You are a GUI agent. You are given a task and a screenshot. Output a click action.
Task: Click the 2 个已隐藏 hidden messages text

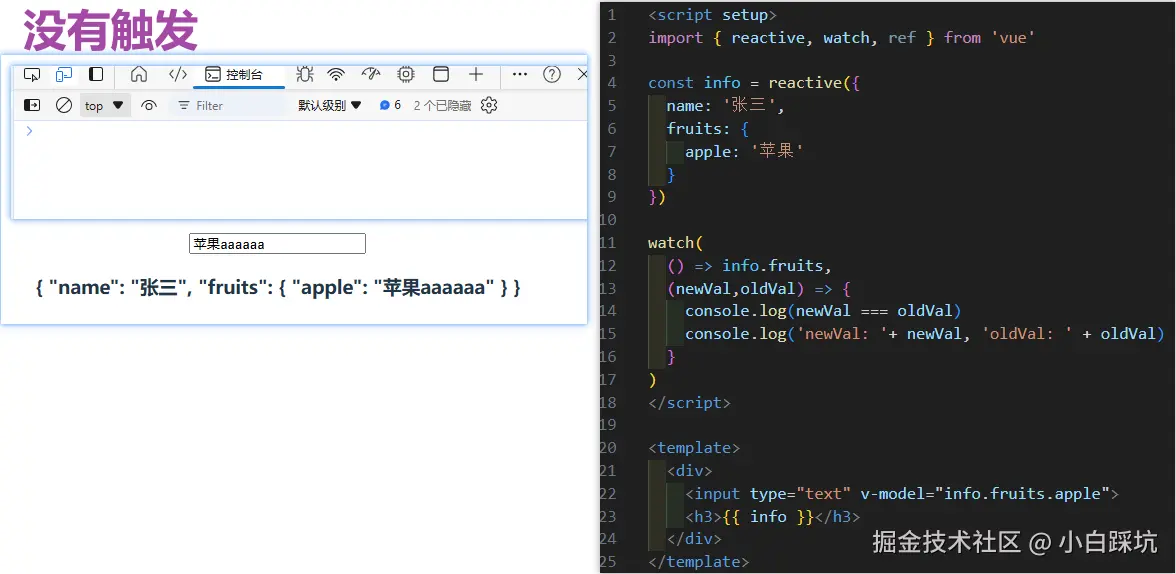[x=442, y=106]
